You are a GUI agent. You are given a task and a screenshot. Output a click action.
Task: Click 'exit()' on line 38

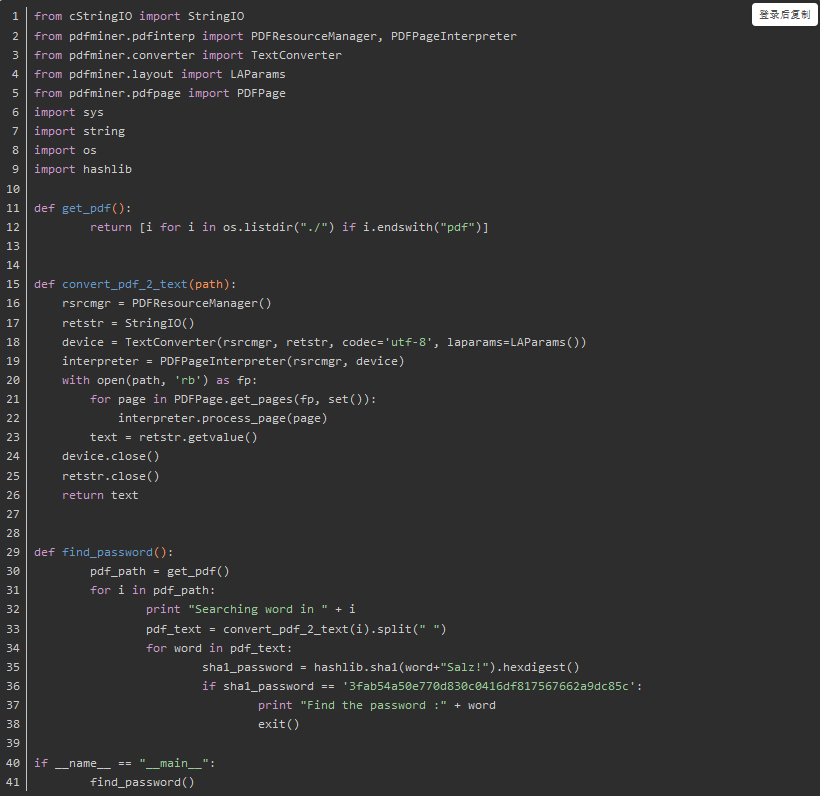point(278,724)
